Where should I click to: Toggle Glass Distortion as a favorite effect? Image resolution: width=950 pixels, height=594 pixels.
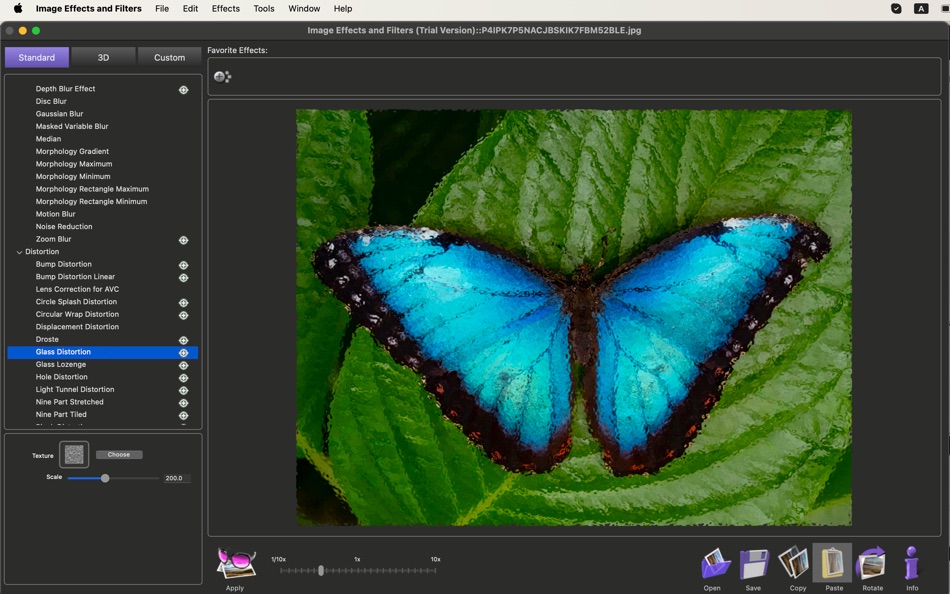(183, 352)
